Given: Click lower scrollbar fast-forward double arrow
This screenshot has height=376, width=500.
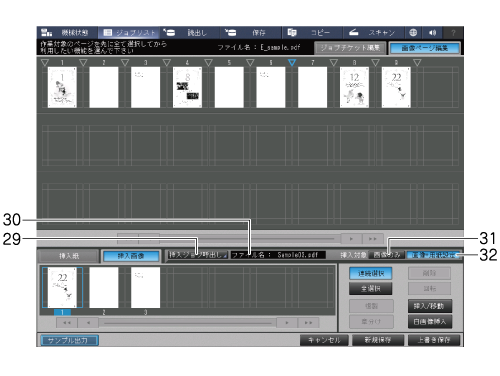Looking at the screenshot, I should (309, 323).
